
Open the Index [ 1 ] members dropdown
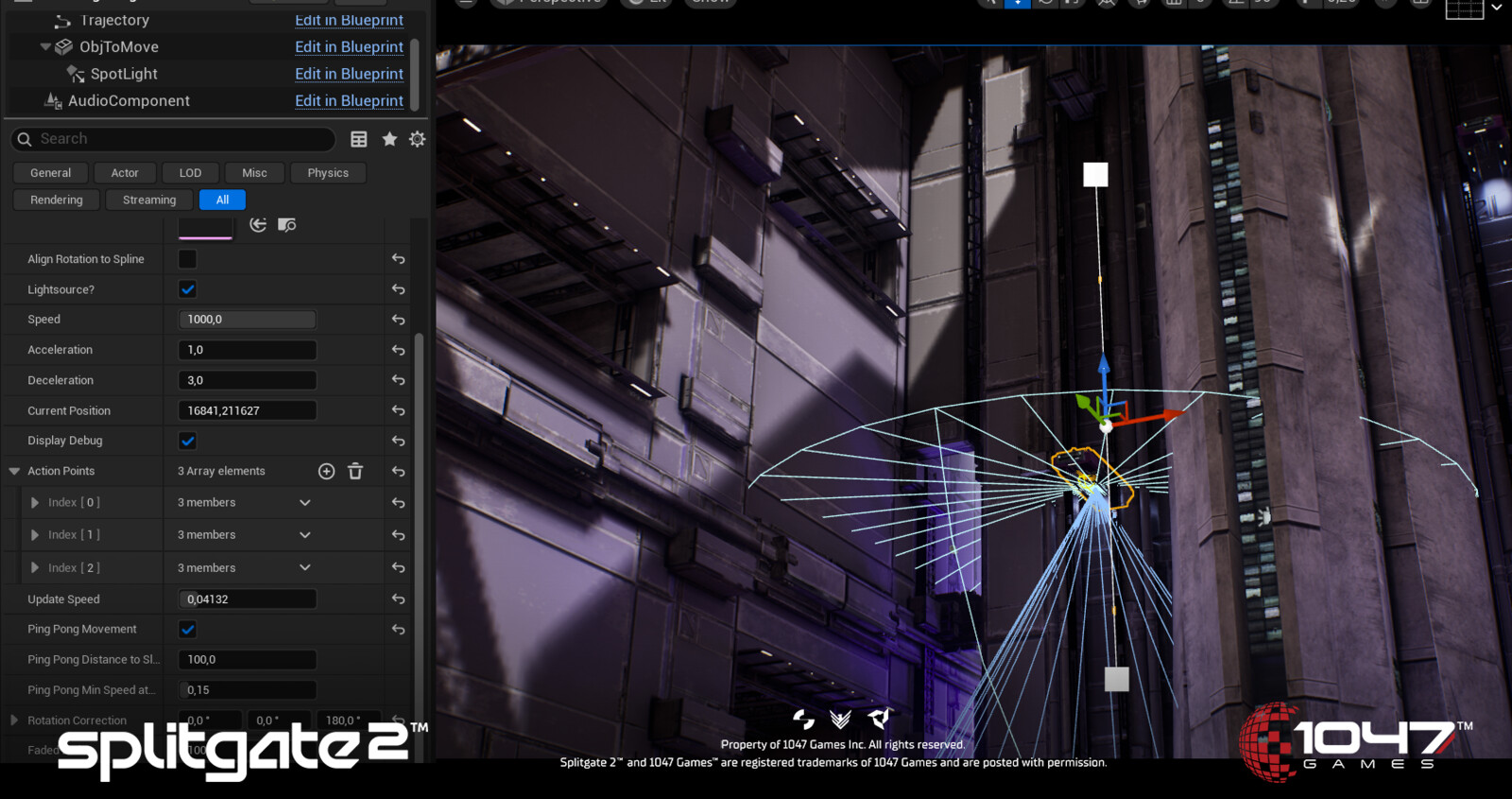[304, 535]
